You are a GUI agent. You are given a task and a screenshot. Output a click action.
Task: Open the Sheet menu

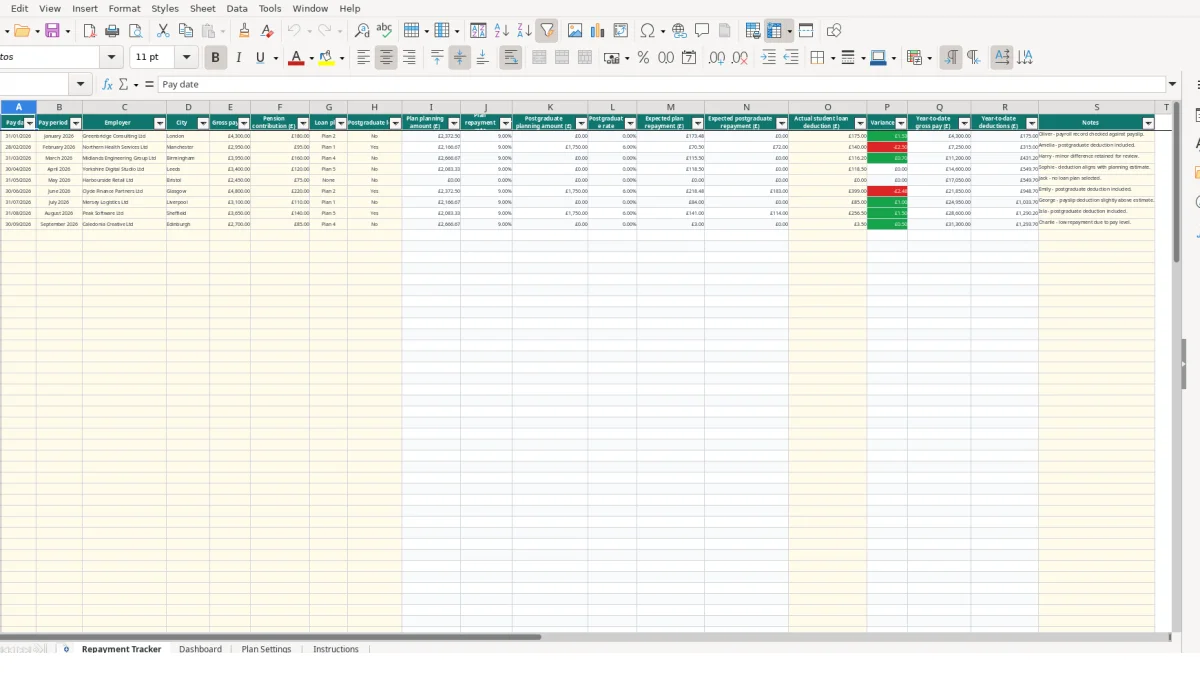(x=203, y=8)
